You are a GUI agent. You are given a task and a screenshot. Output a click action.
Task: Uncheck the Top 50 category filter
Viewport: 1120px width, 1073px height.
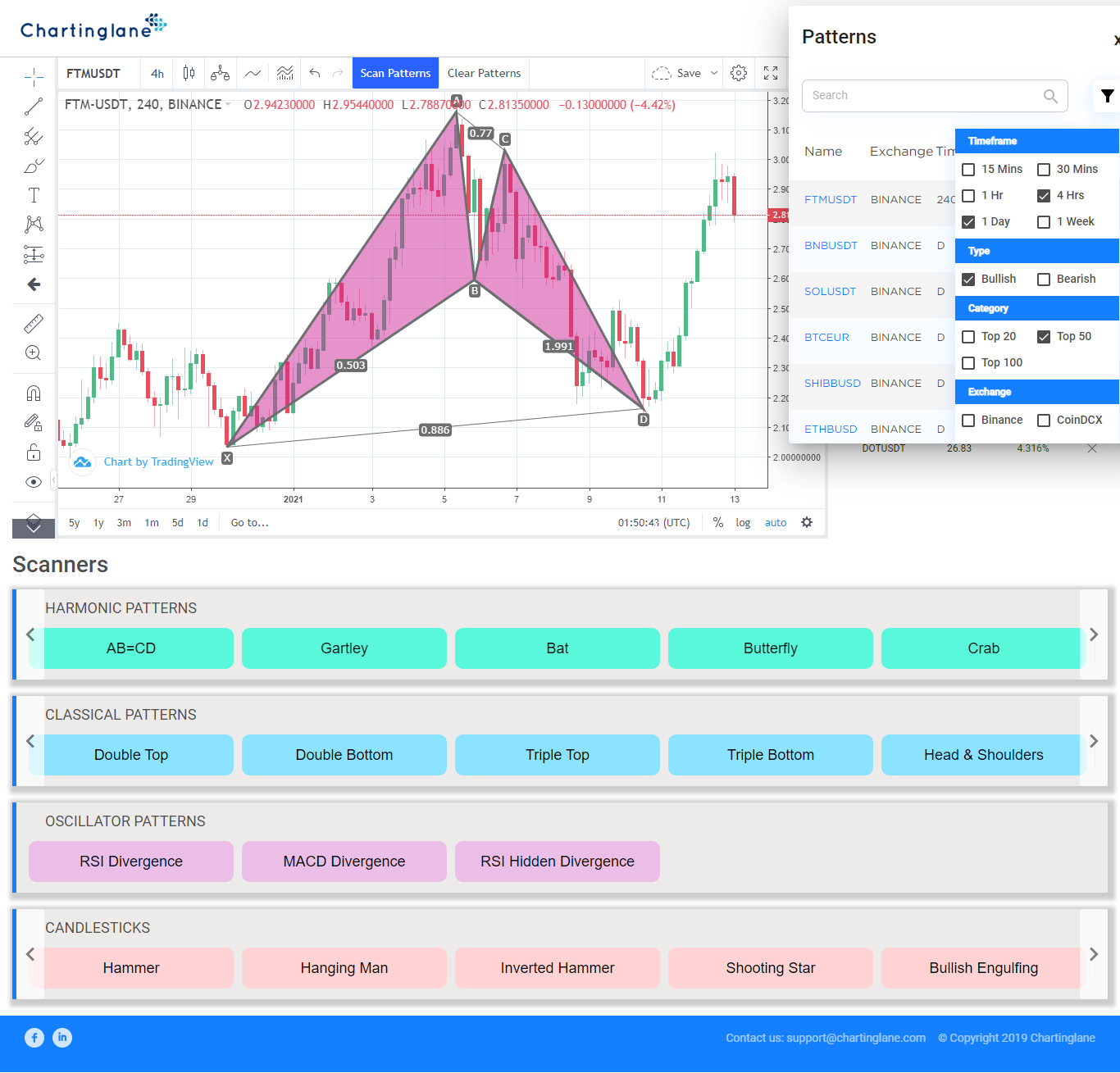pyautogui.click(x=1044, y=337)
